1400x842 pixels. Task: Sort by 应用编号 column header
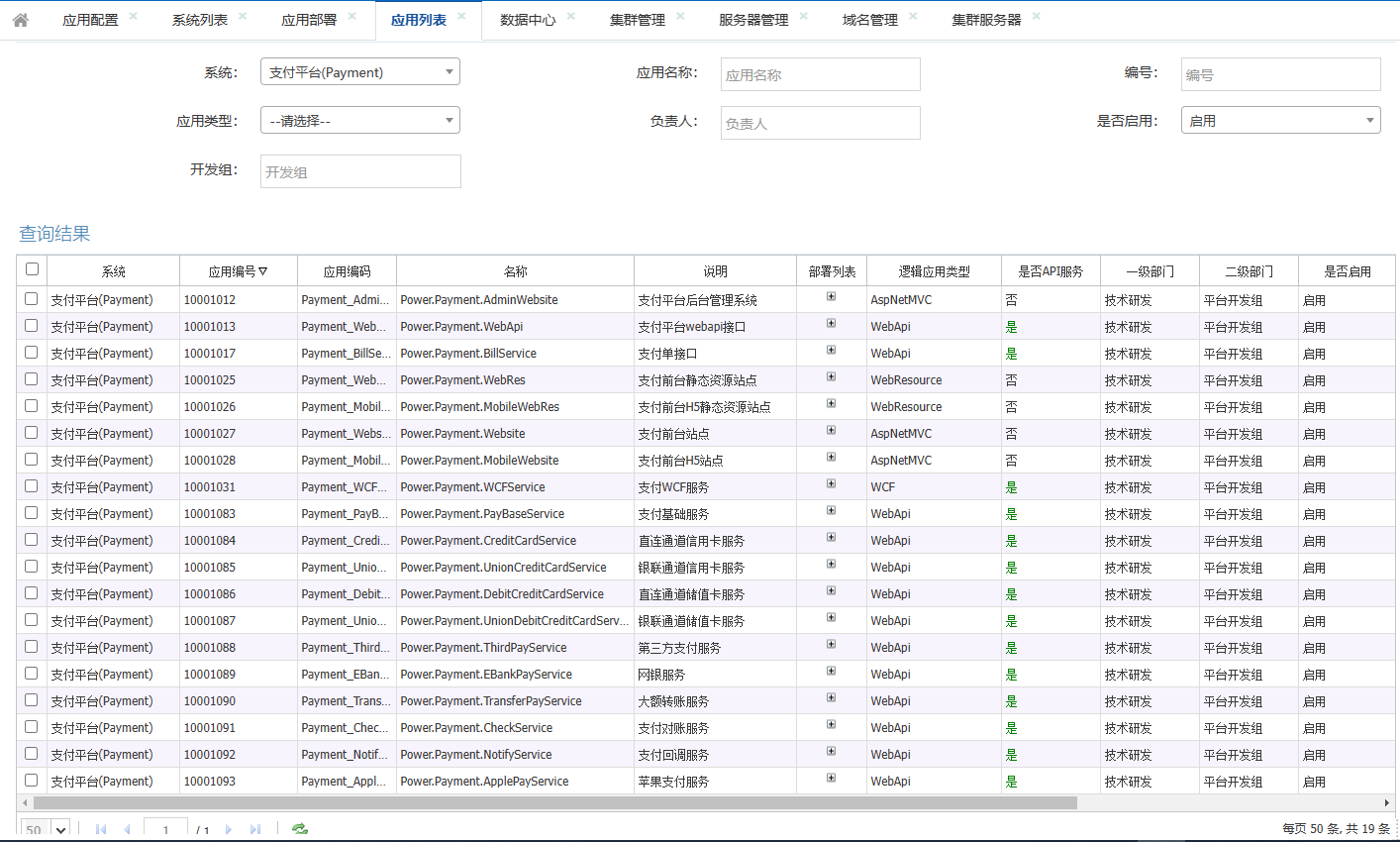(238, 270)
